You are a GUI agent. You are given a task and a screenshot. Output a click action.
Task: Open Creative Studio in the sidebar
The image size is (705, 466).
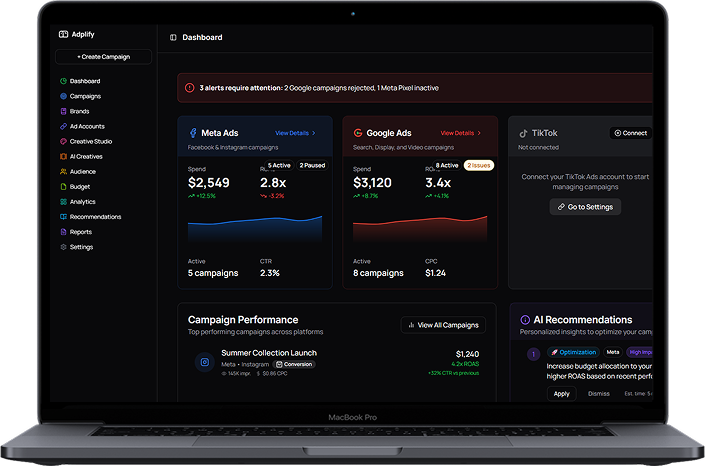coord(86,141)
